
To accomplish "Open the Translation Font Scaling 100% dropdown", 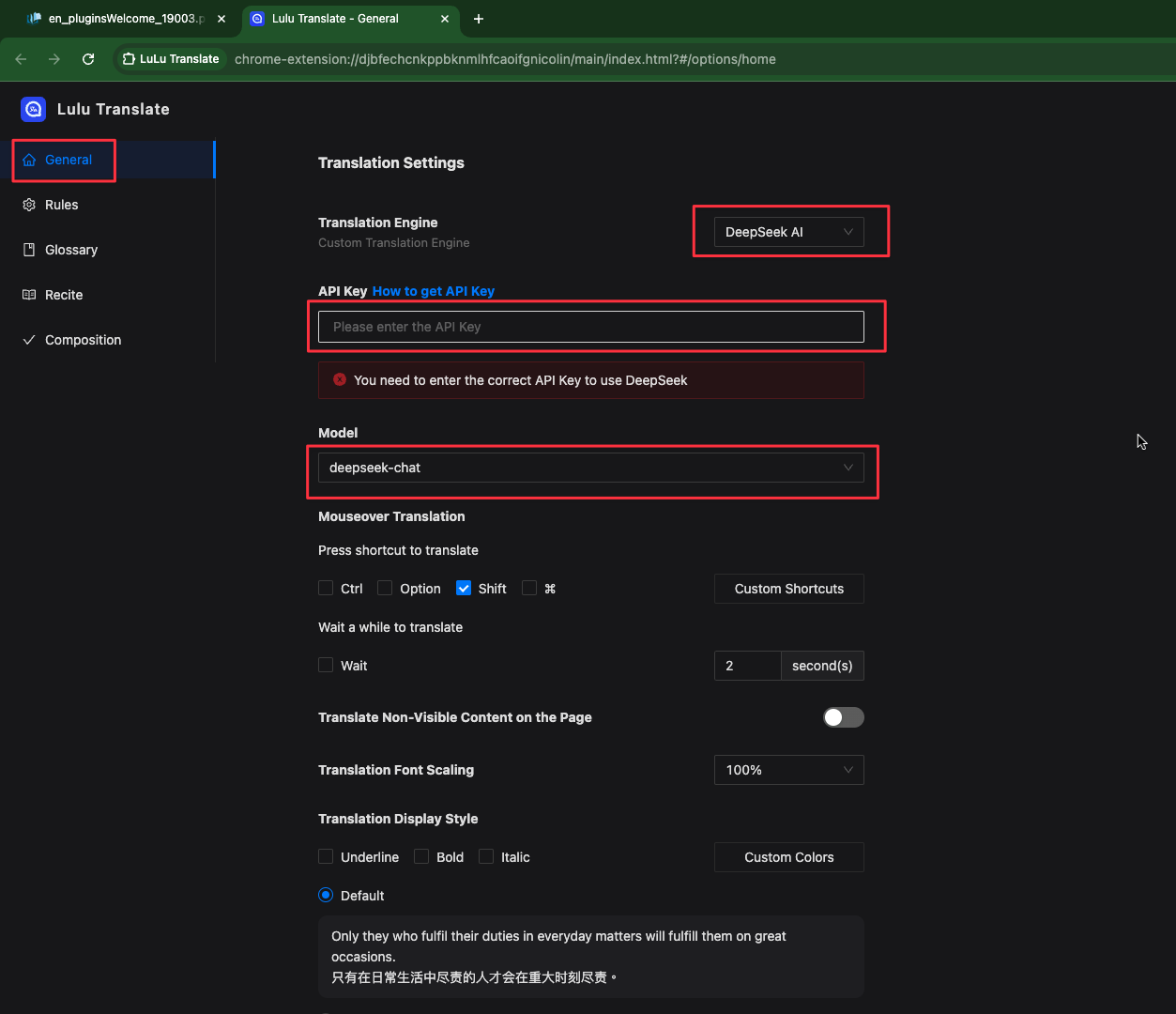I will 788,770.
